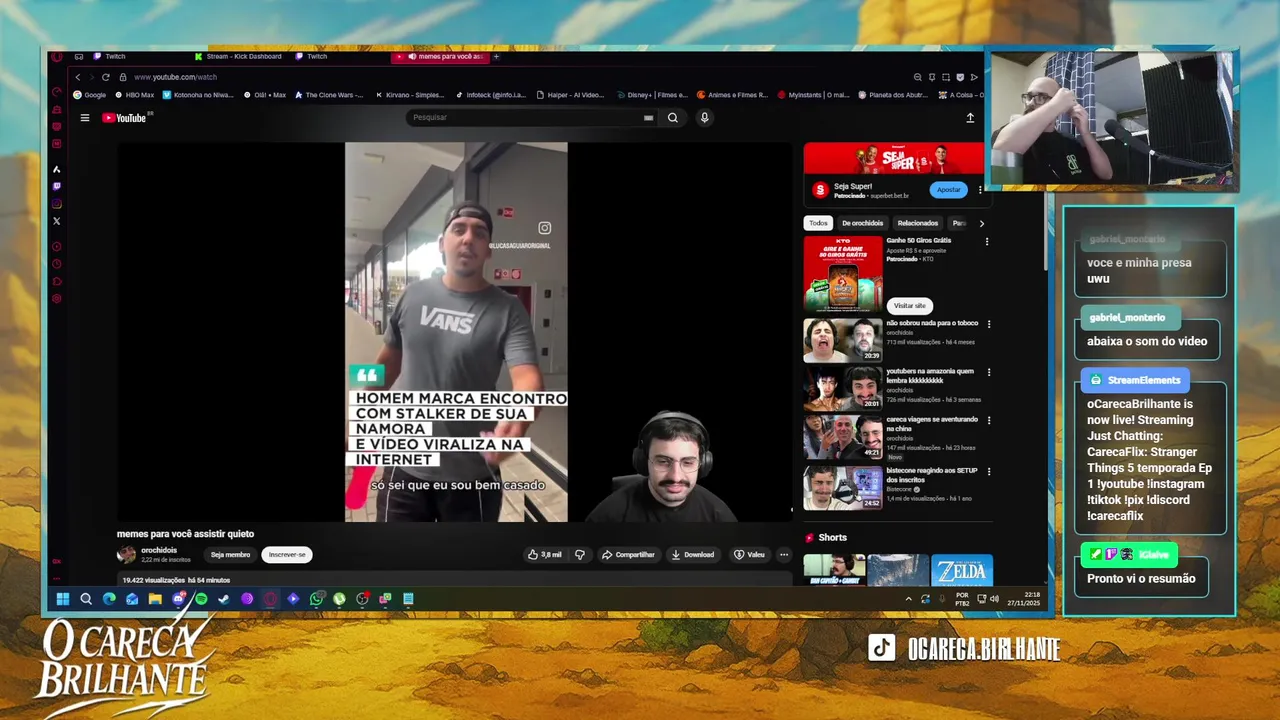Open the on-screen keyboard icon in search box

[x=648, y=118]
